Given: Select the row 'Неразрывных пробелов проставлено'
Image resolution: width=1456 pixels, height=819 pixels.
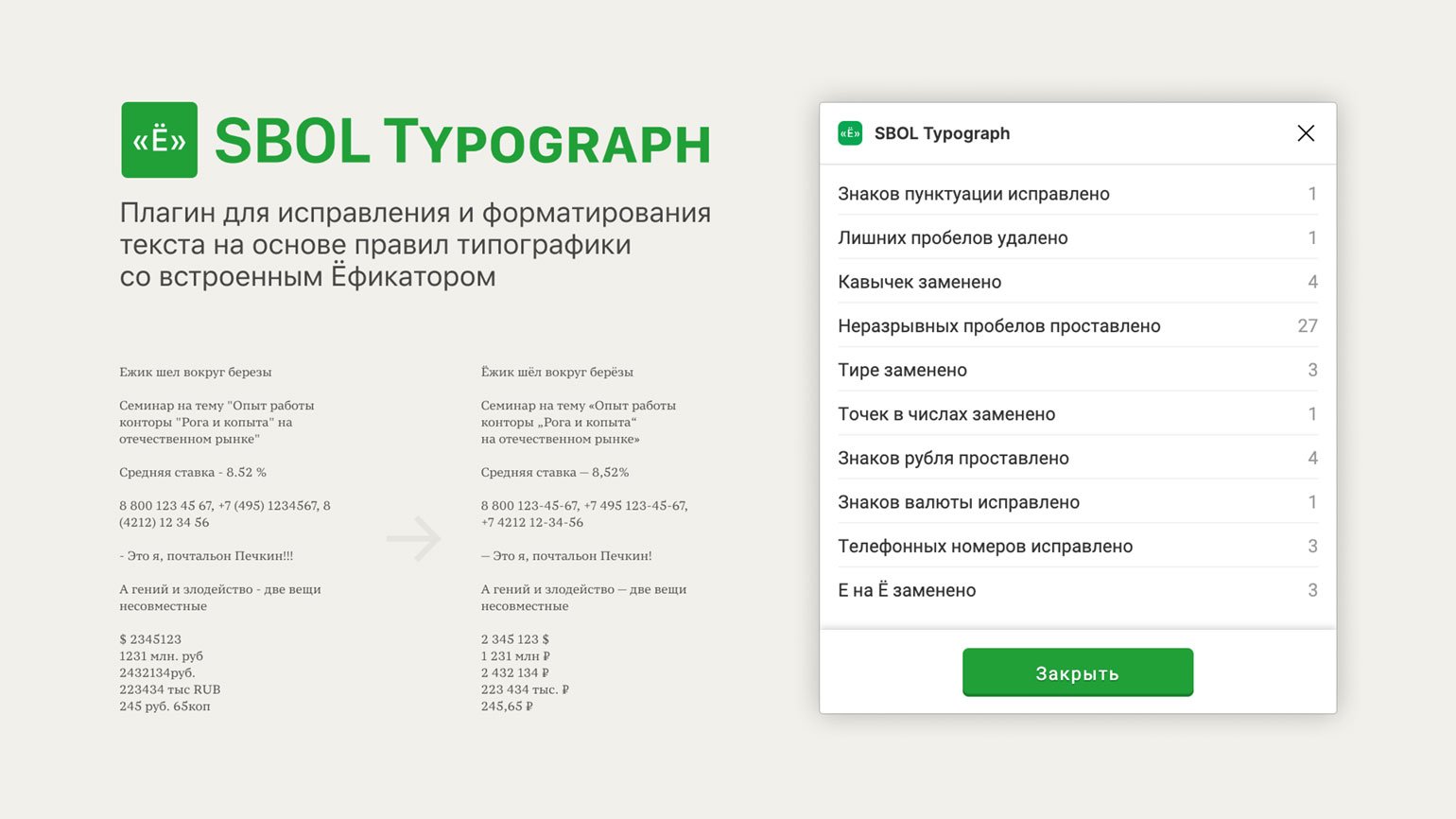Looking at the screenshot, I should click(1078, 325).
